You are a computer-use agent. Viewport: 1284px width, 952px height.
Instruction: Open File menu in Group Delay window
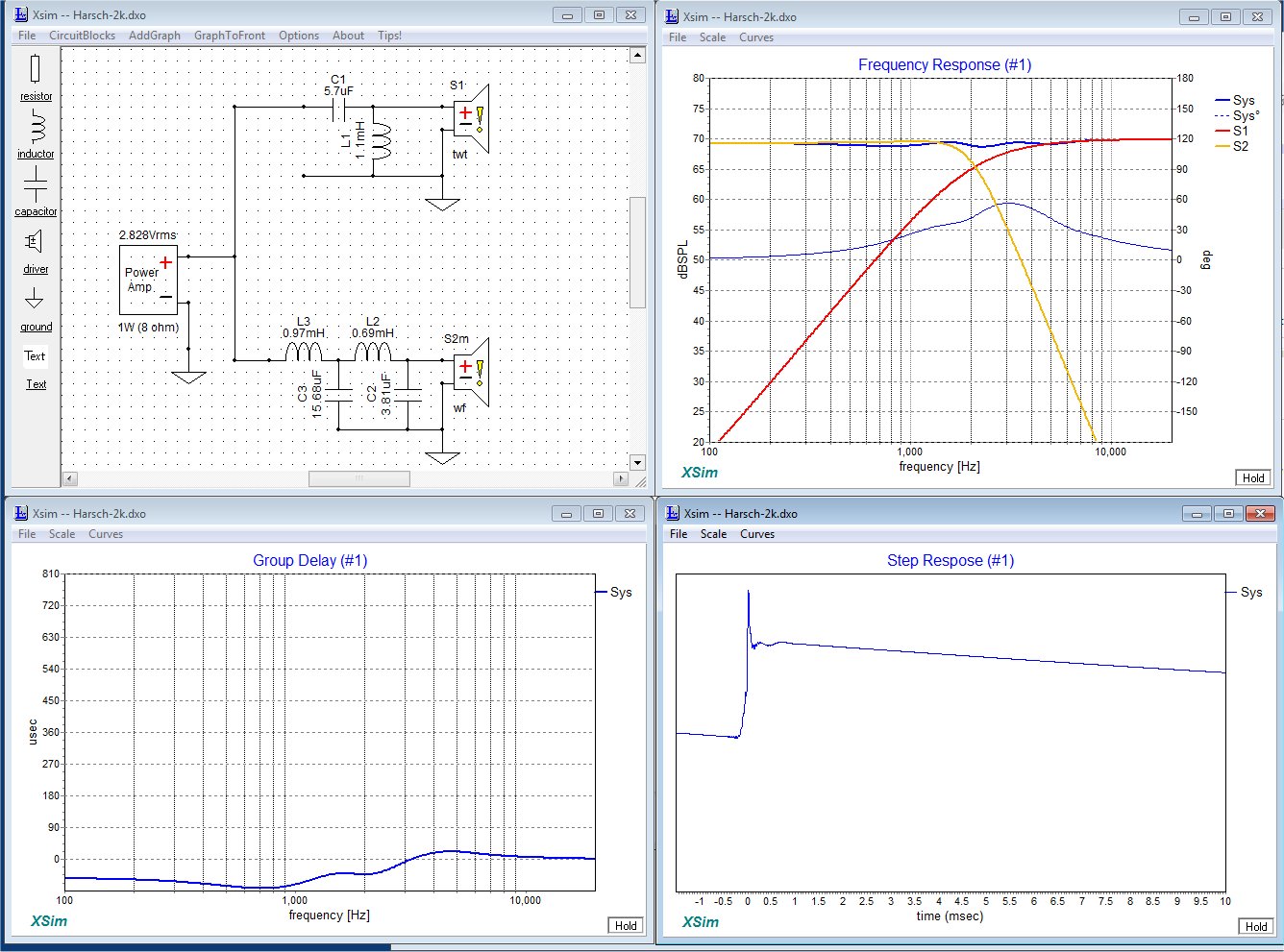[27, 534]
